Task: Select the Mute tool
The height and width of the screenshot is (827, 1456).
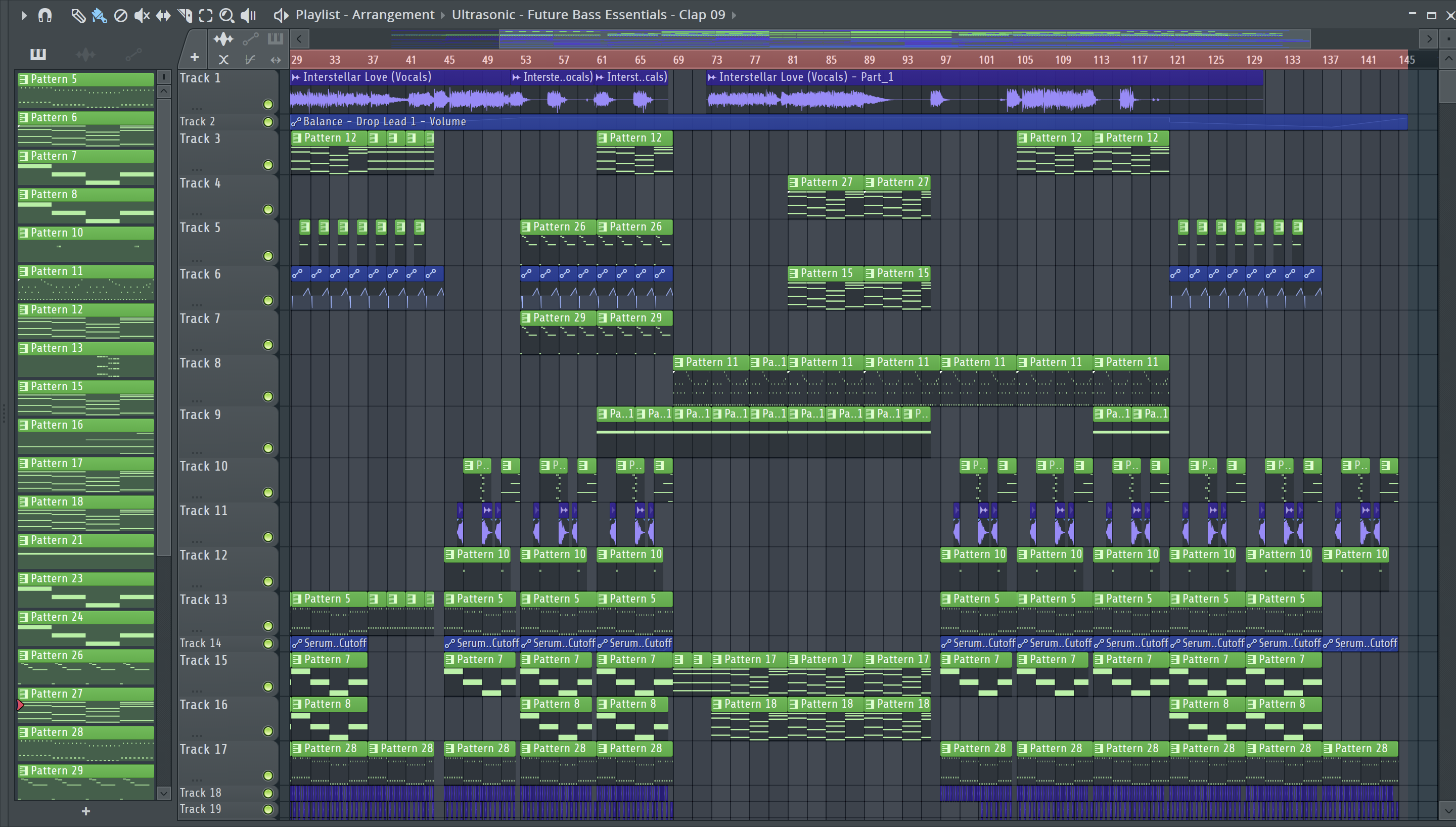Action: pos(142,15)
